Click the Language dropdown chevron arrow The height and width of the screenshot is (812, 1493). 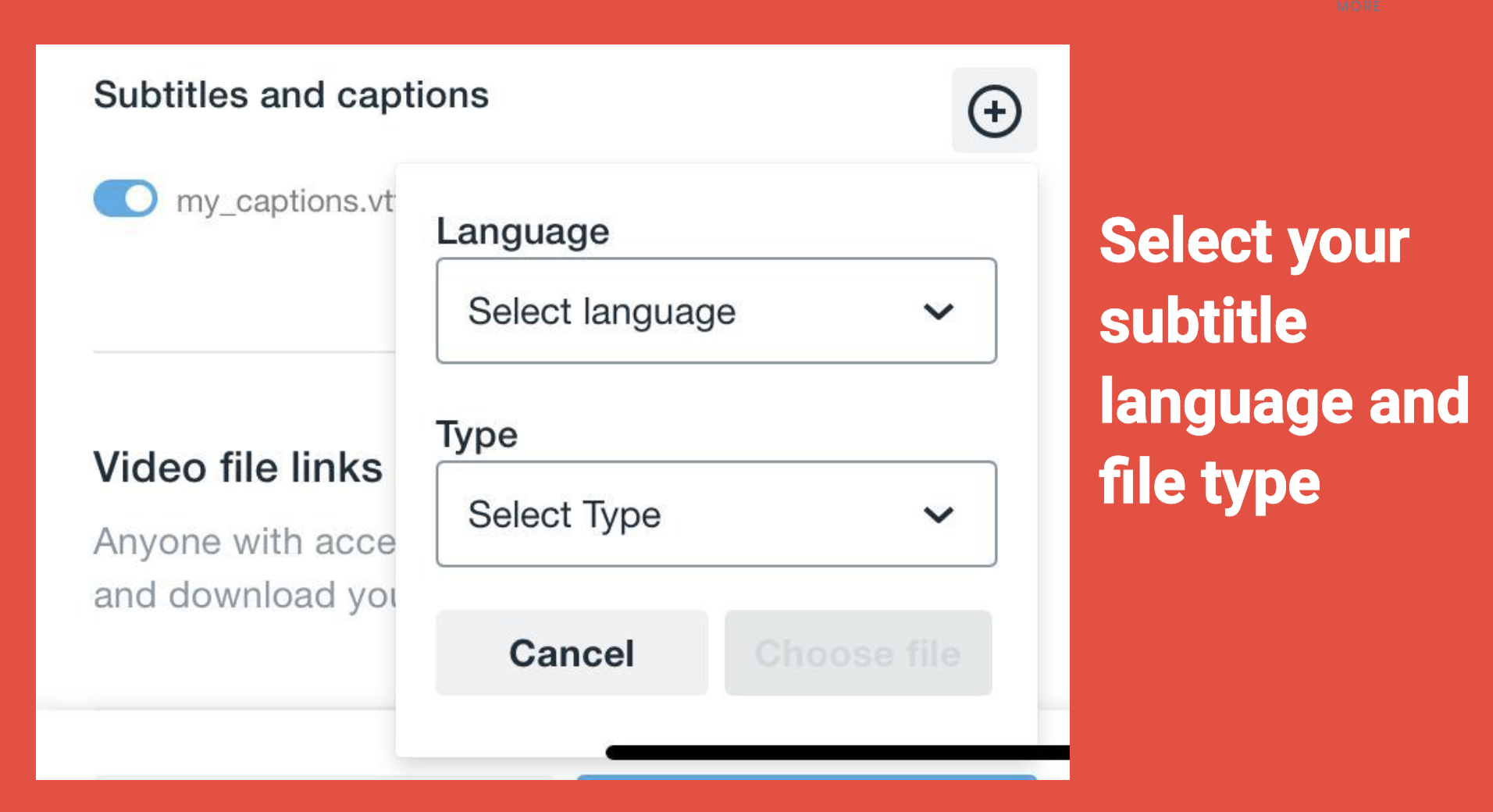click(938, 312)
